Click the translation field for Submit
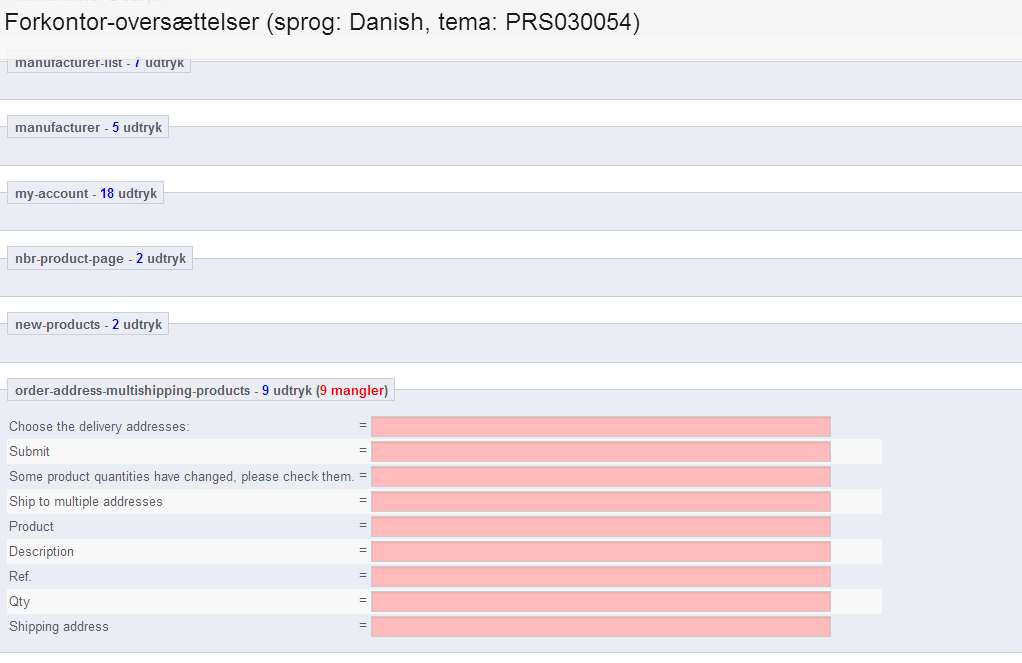 [601, 452]
